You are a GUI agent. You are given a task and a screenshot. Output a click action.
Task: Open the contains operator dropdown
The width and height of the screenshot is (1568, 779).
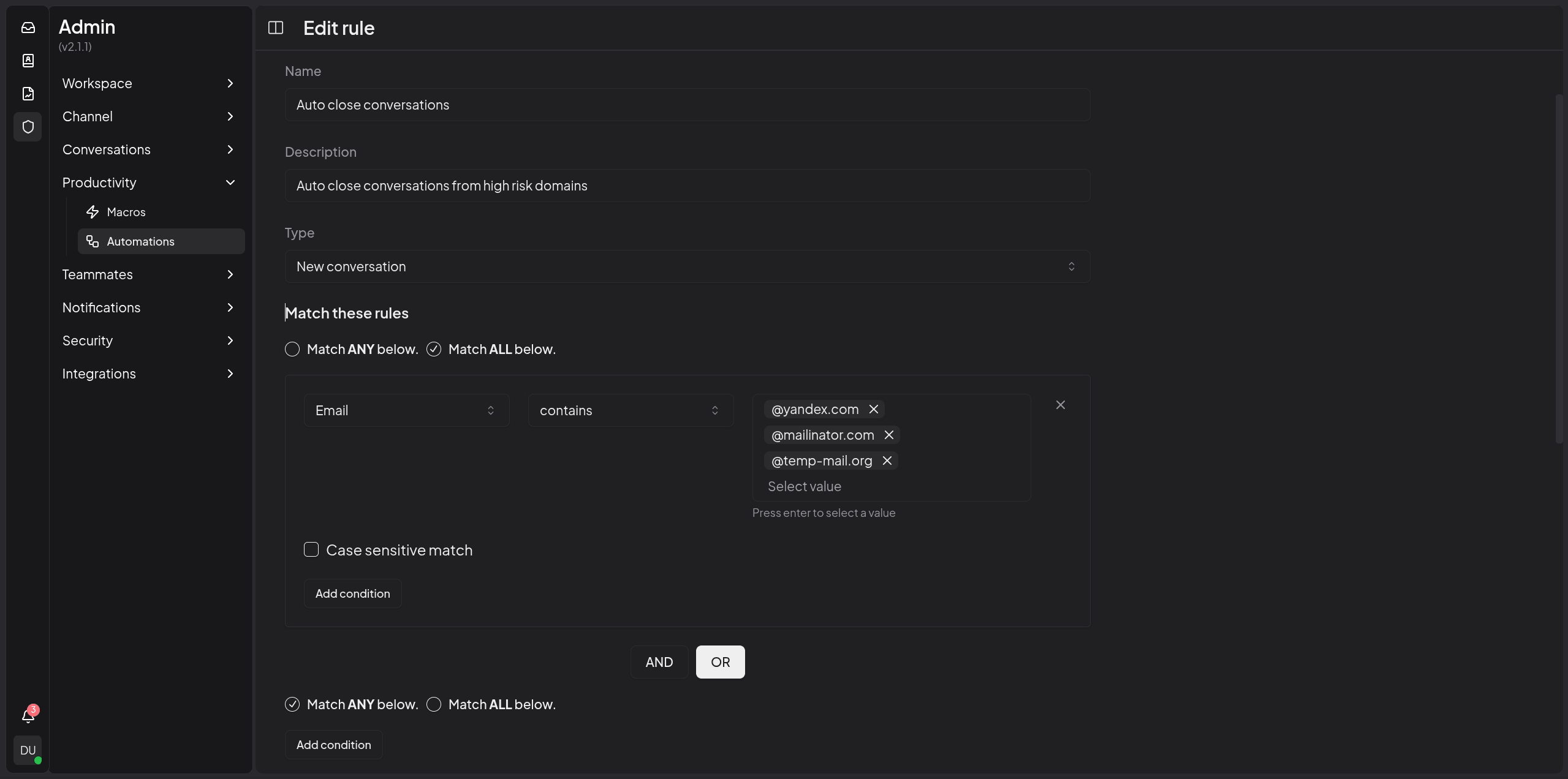click(x=631, y=410)
